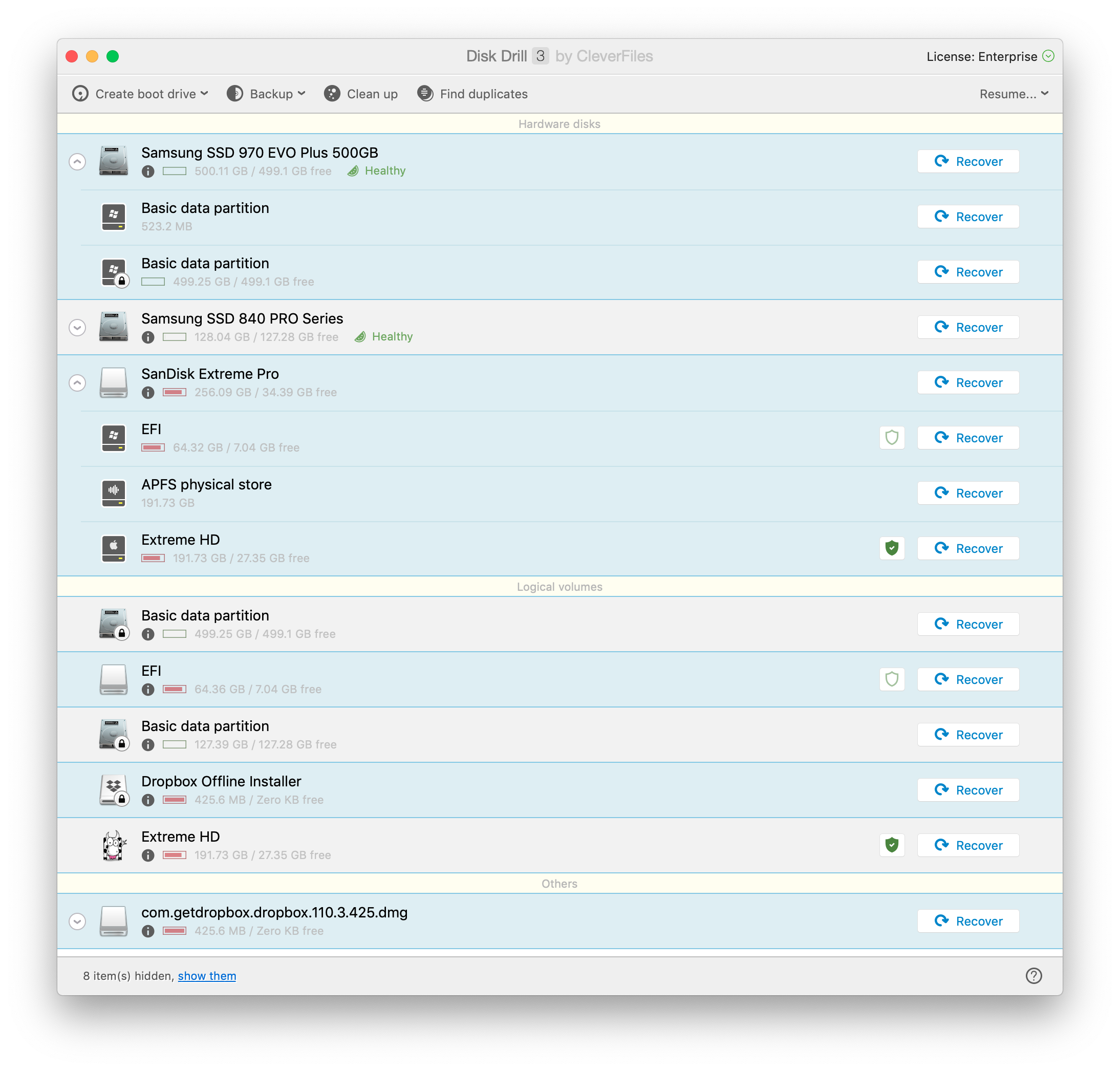Click the Clean up toolbar icon

point(332,94)
